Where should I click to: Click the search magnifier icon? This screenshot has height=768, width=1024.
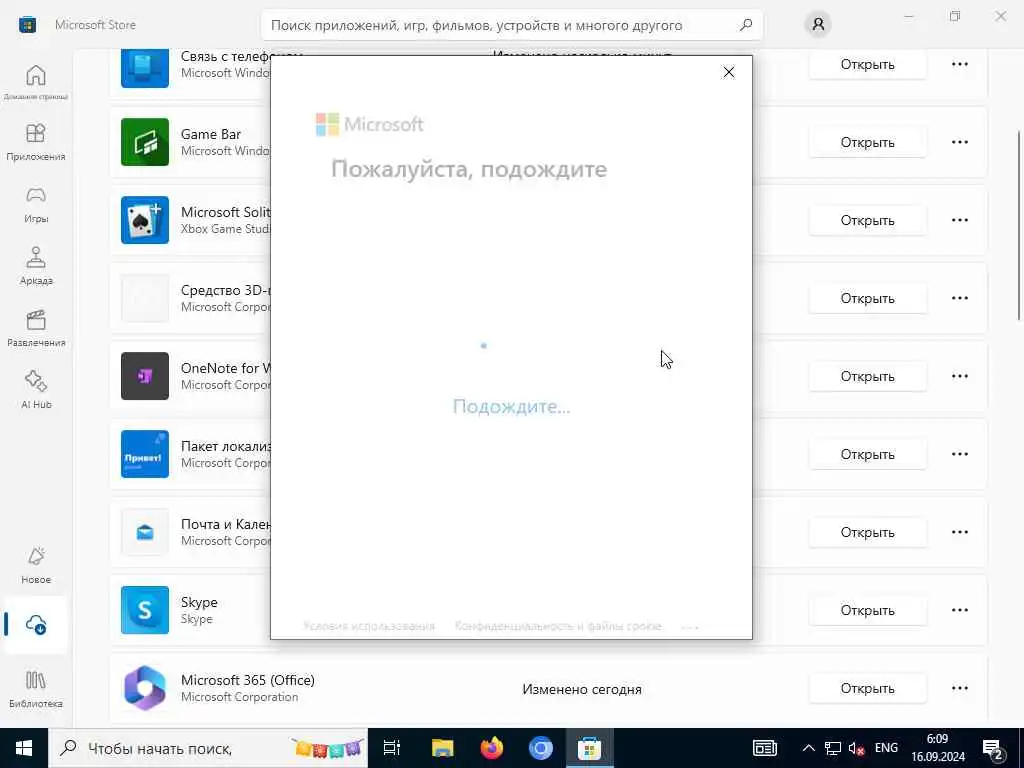click(x=746, y=25)
